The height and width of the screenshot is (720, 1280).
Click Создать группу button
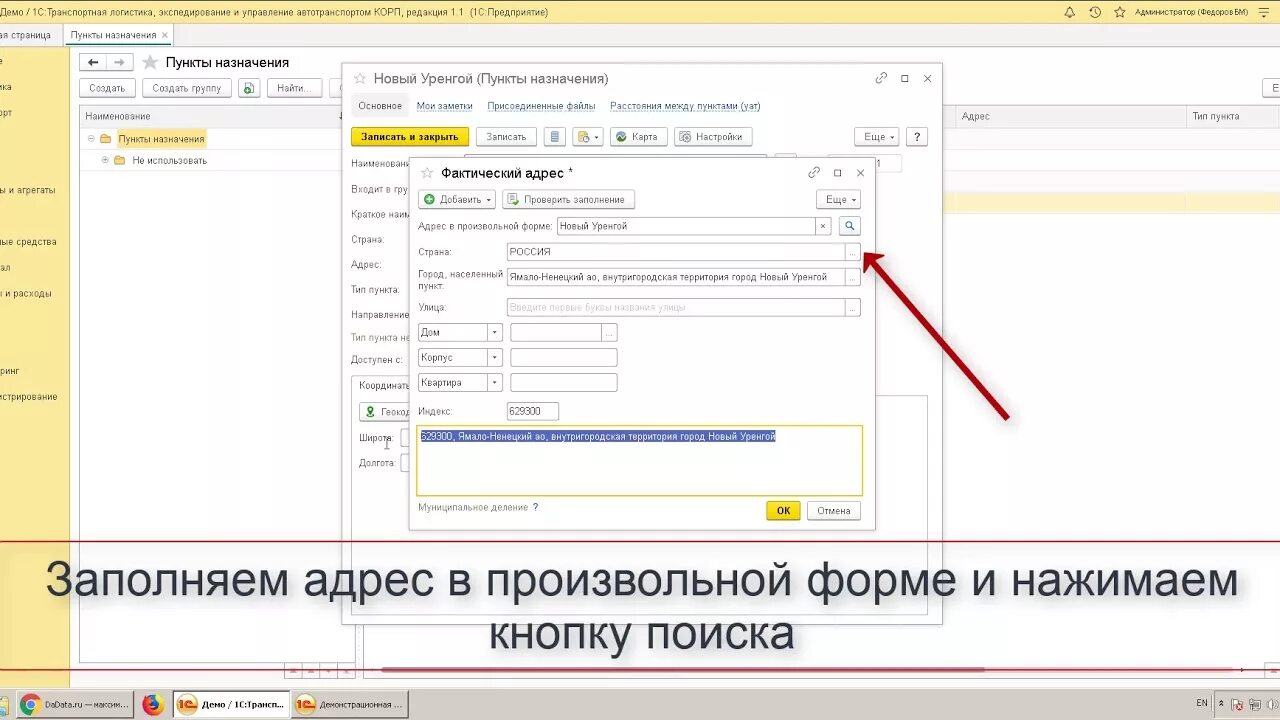pyautogui.click(x=187, y=88)
